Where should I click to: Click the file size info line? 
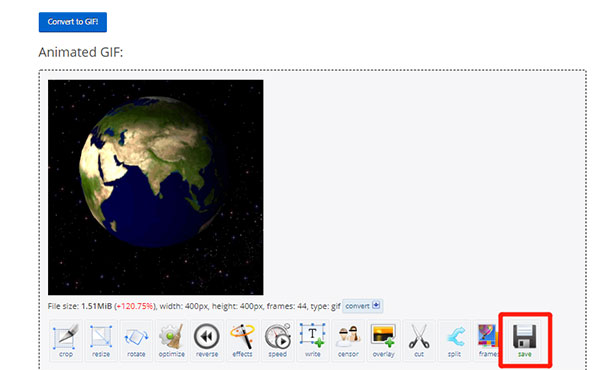pos(194,306)
